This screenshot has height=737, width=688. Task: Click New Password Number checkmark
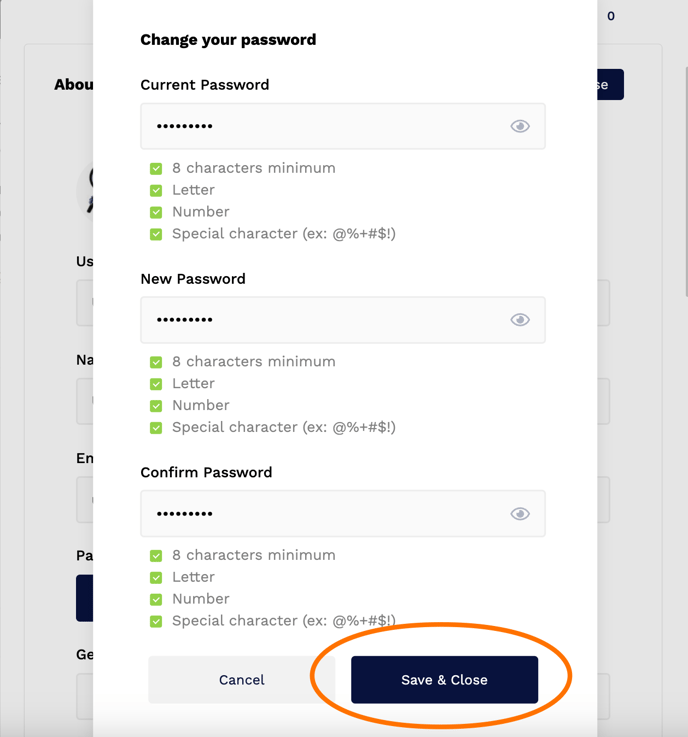[156, 406]
